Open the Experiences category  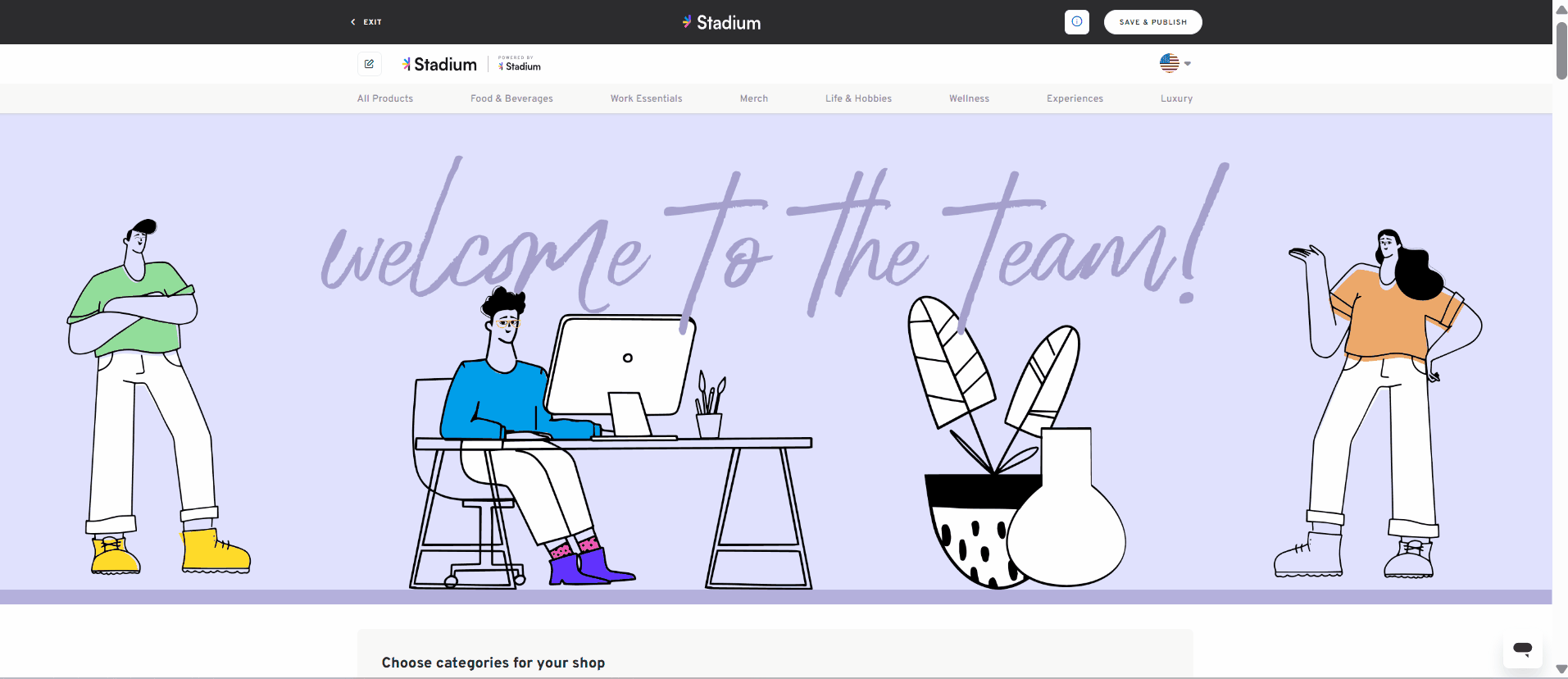1075,98
